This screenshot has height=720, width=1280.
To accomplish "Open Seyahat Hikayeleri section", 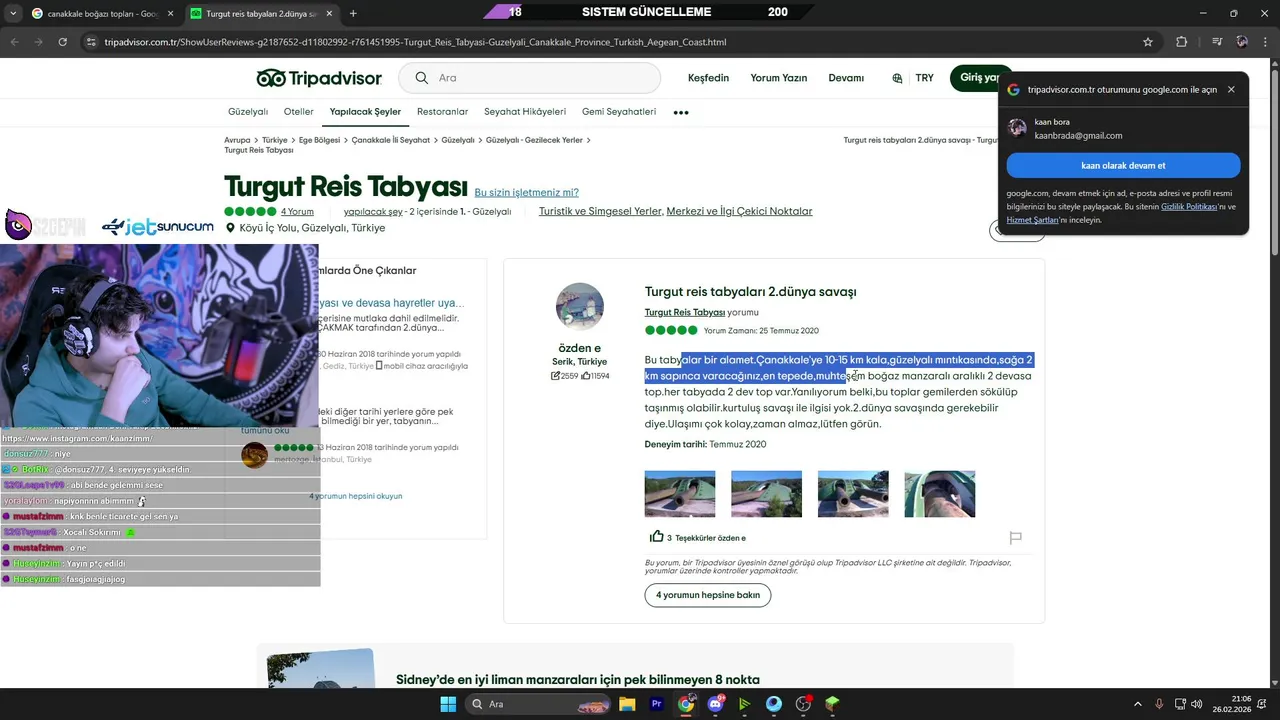I will tap(525, 112).
